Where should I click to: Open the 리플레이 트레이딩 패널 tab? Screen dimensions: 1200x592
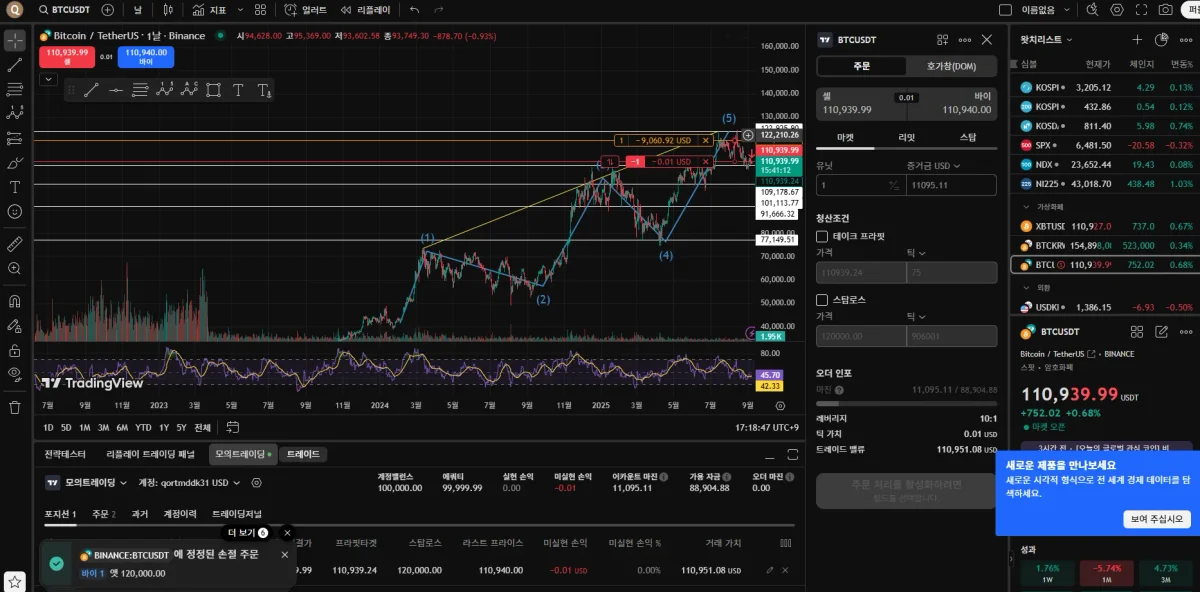click(150, 454)
